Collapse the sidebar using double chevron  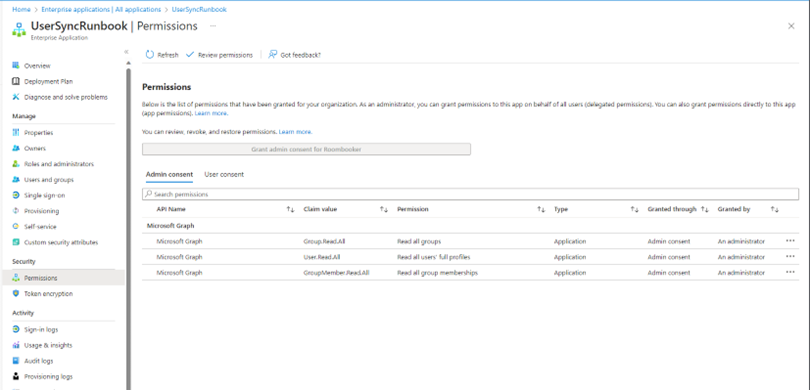[x=126, y=52]
